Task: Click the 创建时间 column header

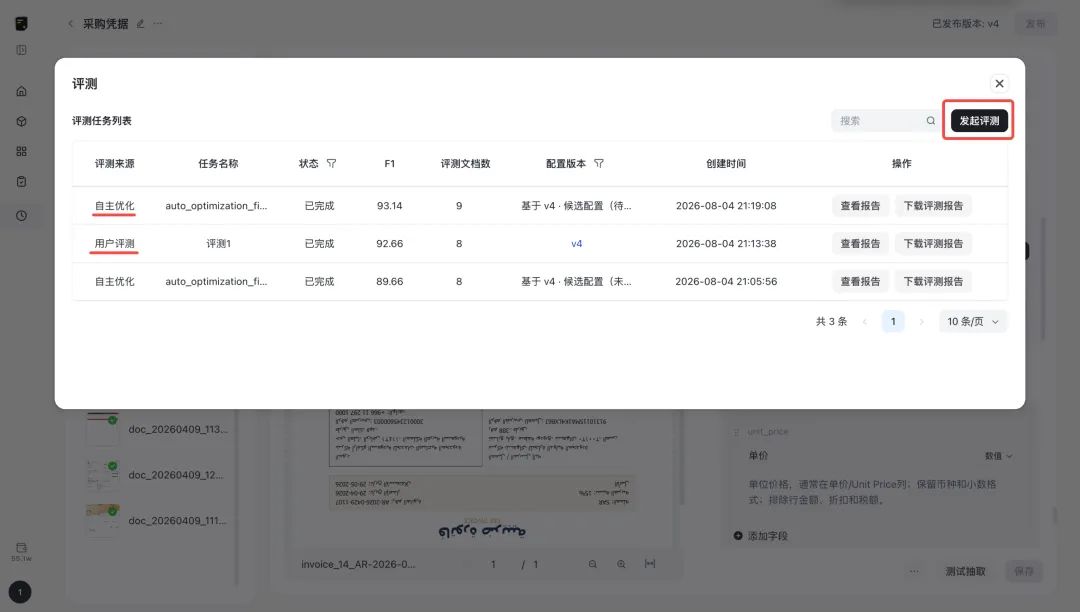Action: pos(726,163)
